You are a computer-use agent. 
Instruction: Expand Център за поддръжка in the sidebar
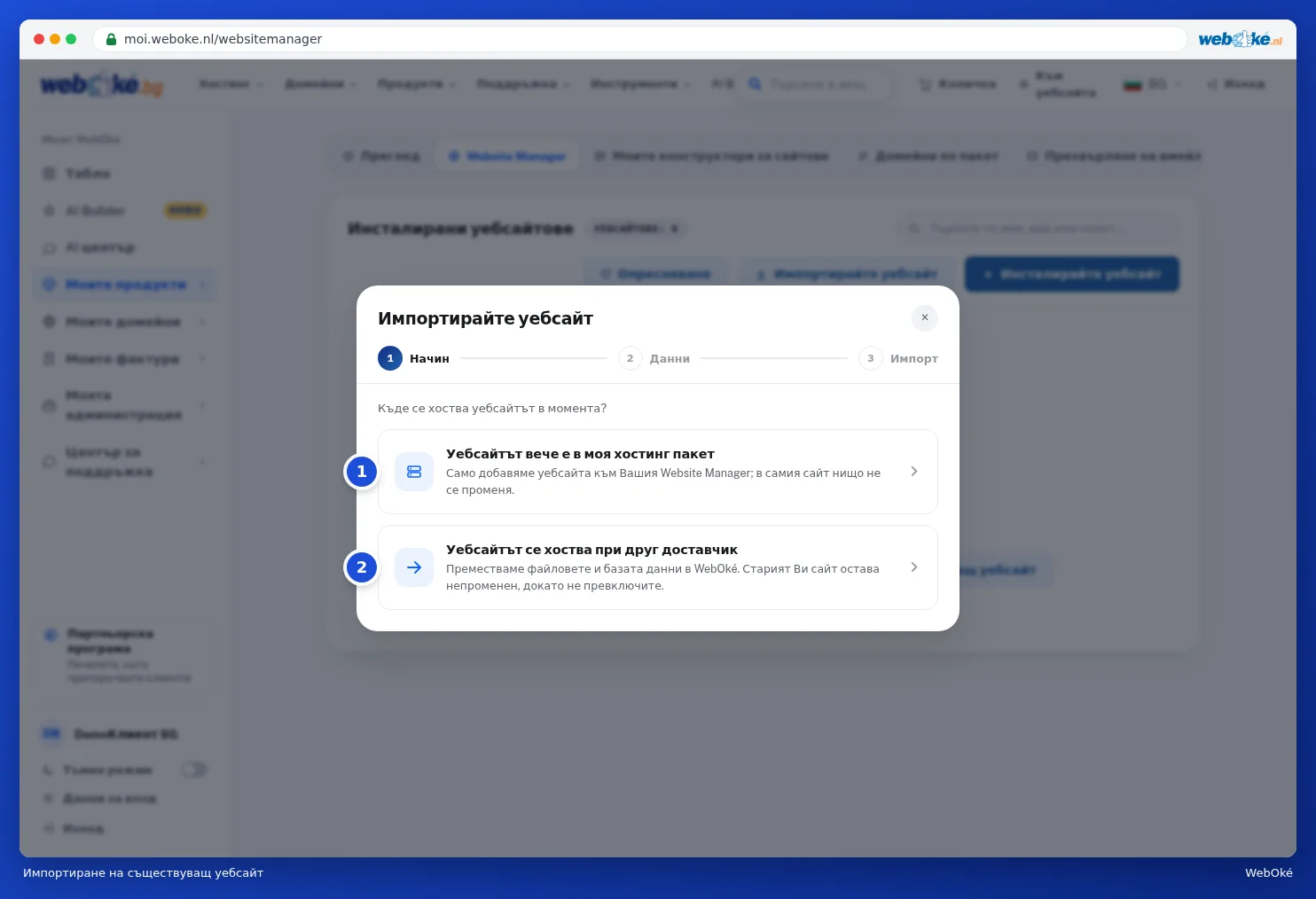tap(124, 462)
